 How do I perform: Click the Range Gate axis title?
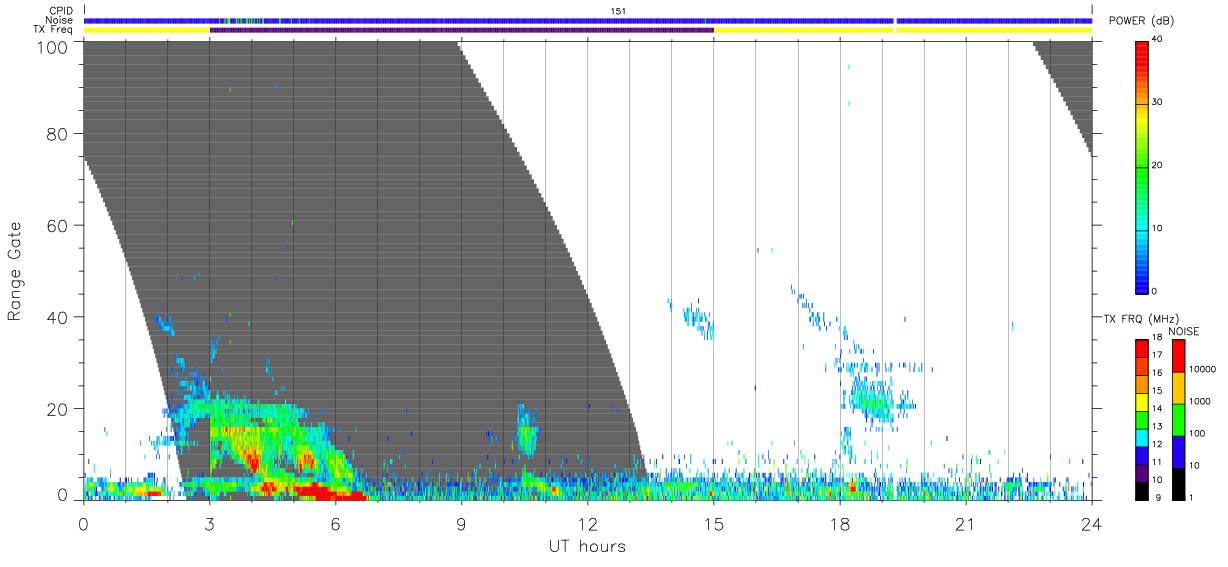click(x=15, y=270)
